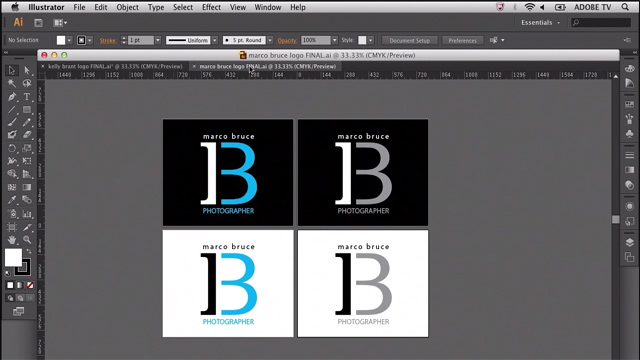Open the Symbols panel icon
The height and width of the screenshot is (360, 640).
(629, 133)
